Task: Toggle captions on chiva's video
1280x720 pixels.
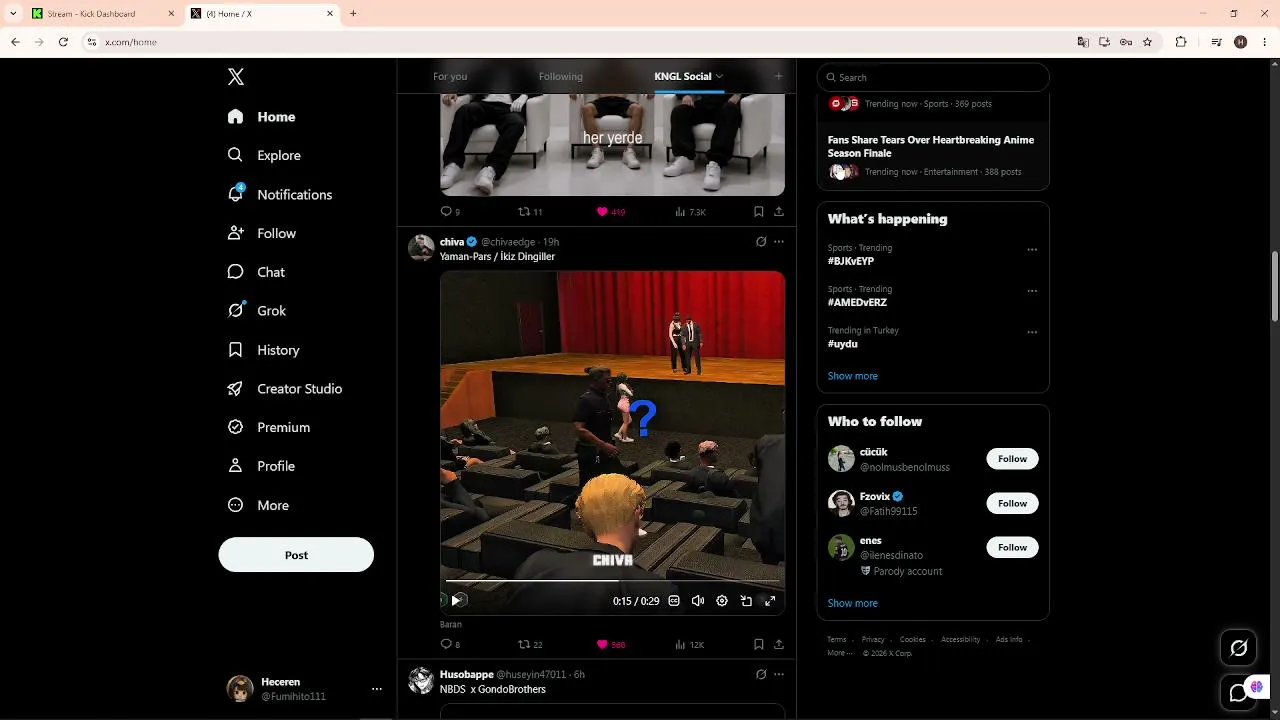Action: click(674, 601)
